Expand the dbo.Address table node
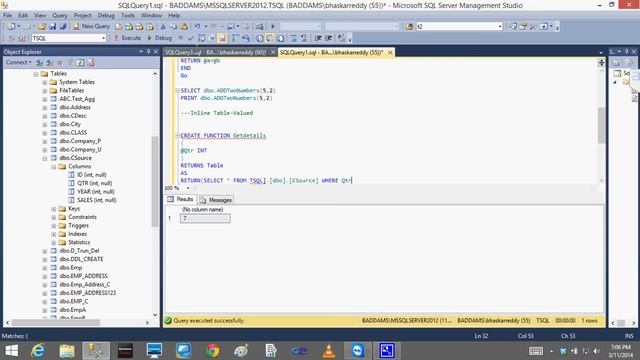The width and height of the screenshot is (640, 360). (x=45, y=107)
